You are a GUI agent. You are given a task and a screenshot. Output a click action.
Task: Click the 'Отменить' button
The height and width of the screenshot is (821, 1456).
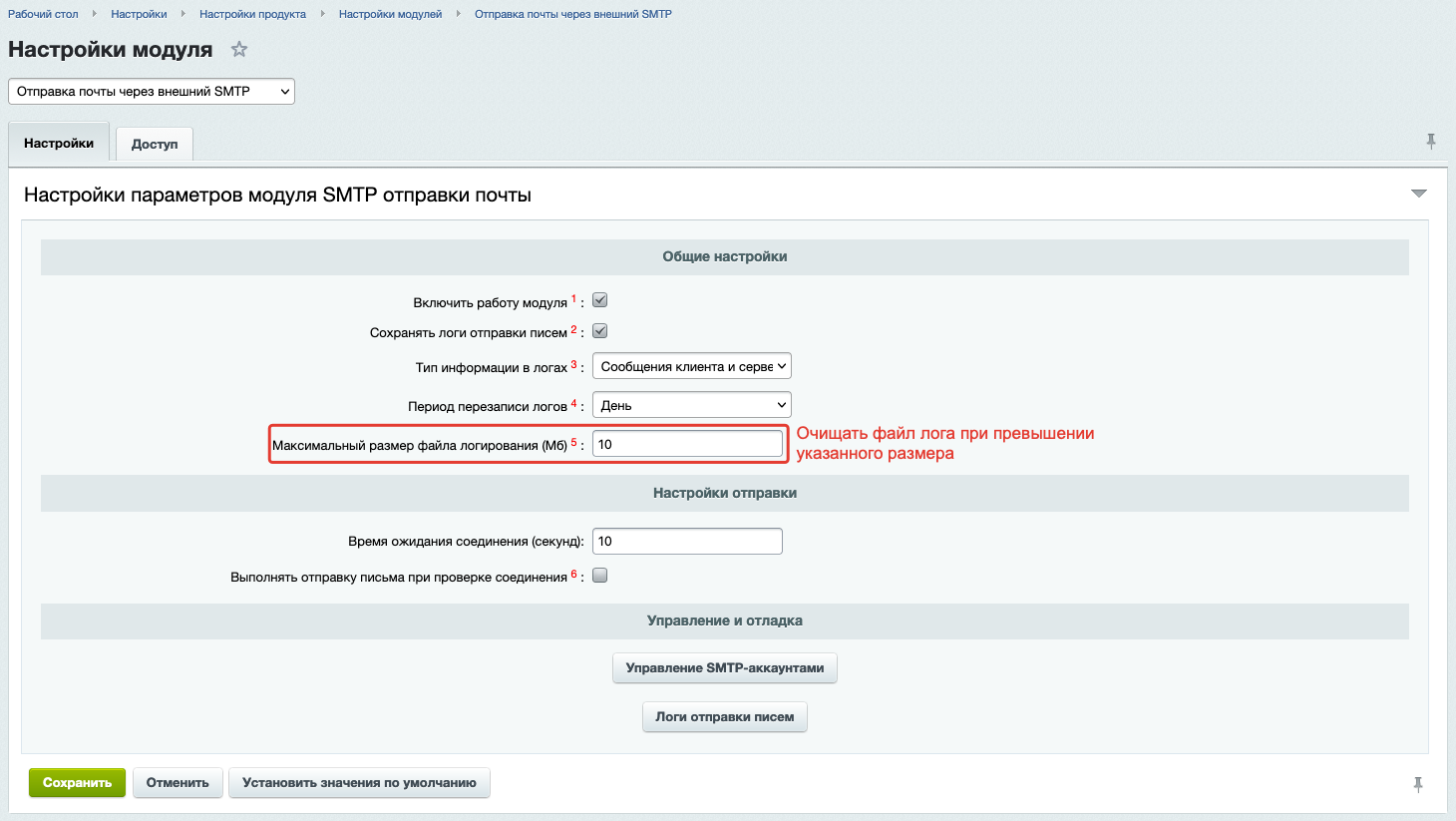point(178,783)
